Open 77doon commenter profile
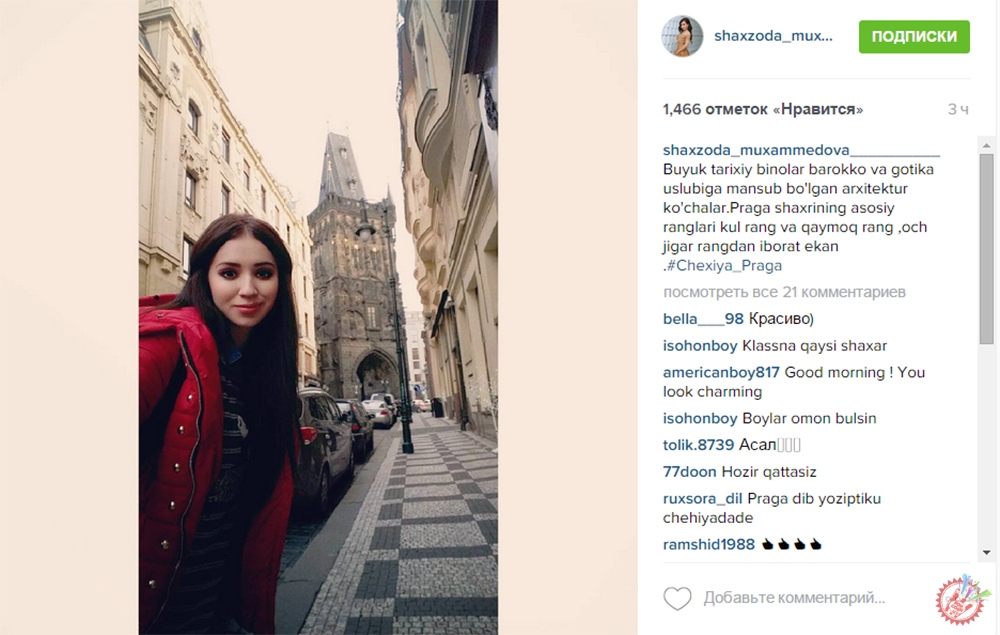Screen dimensions: 1000x635 [x=689, y=472]
